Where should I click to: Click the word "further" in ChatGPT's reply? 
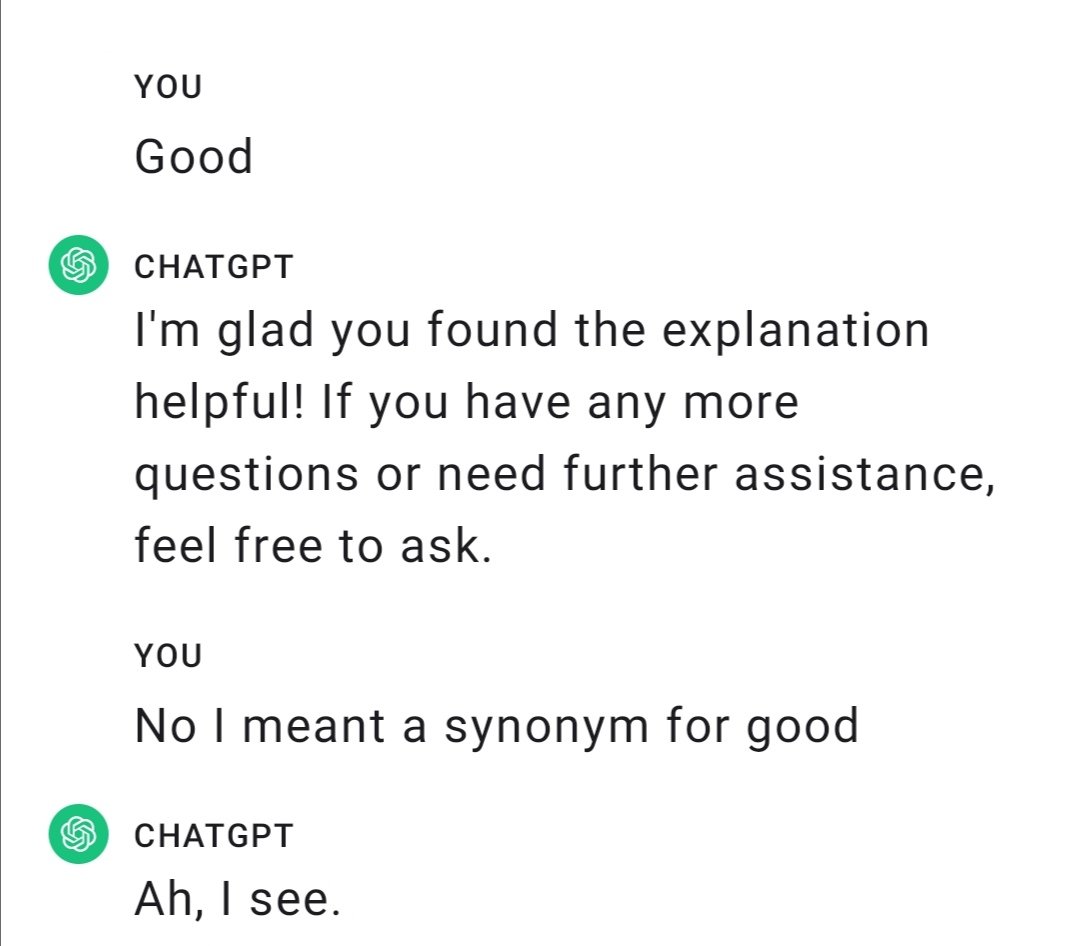click(640, 474)
